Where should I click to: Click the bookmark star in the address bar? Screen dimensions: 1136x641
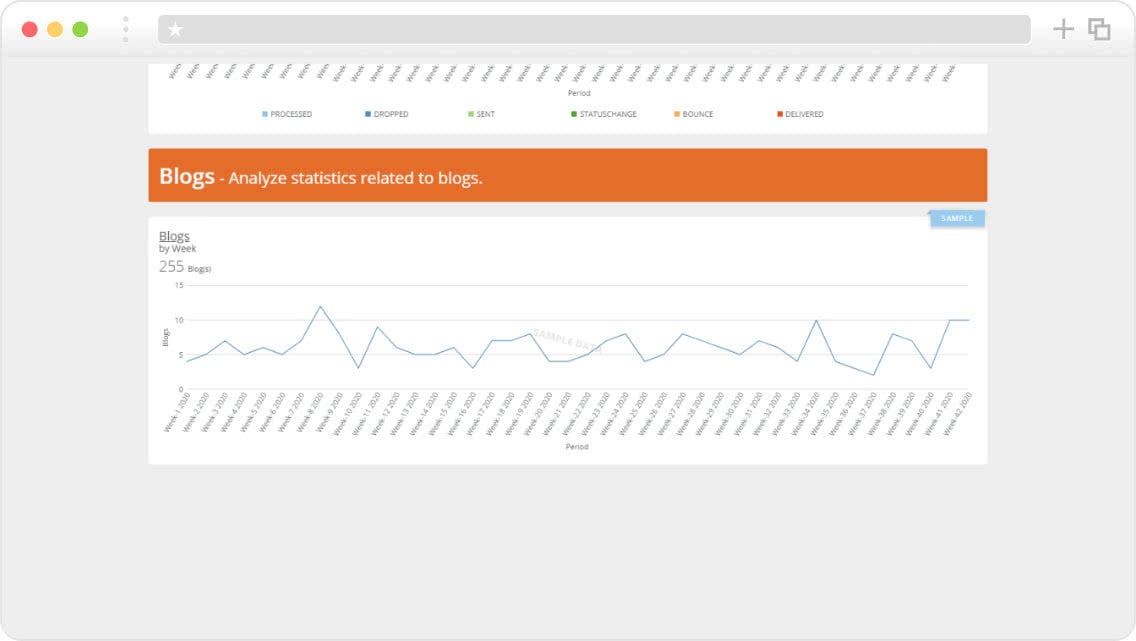coord(176,29)
